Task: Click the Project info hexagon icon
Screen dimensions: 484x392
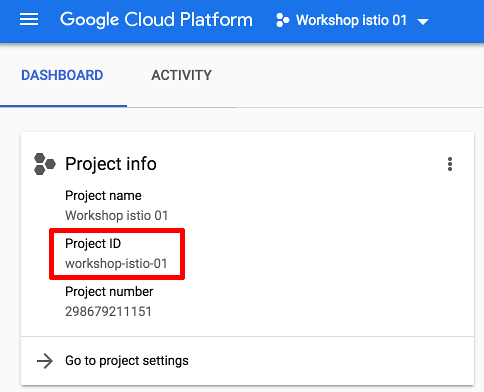Action: point(45,164)
